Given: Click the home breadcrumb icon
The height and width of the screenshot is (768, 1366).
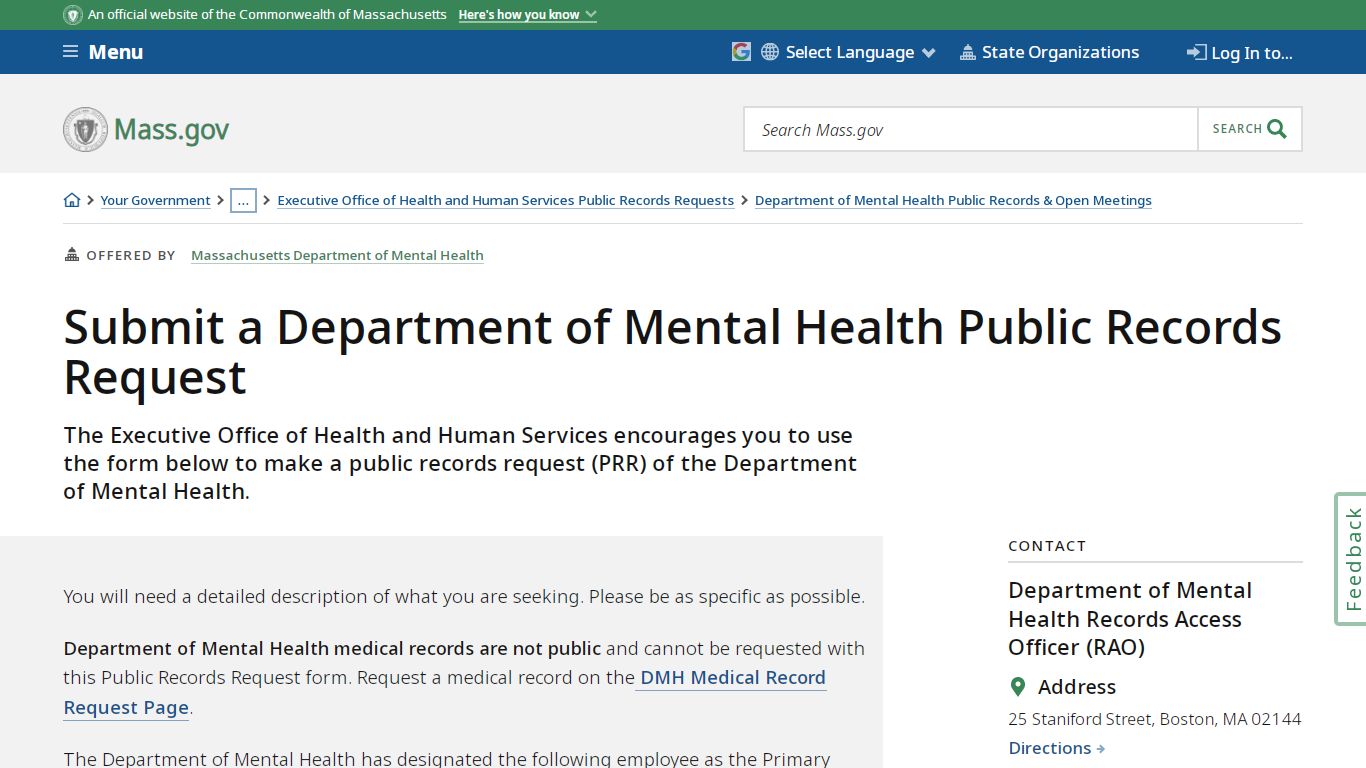Looking at the screenshot, I should point(72,200).
